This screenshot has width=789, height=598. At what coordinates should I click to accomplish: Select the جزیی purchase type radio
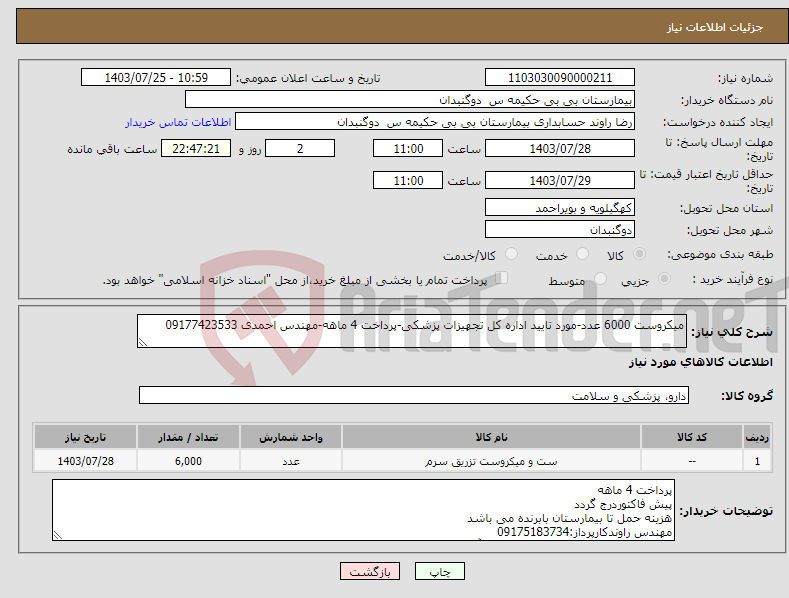click(664, 278)
